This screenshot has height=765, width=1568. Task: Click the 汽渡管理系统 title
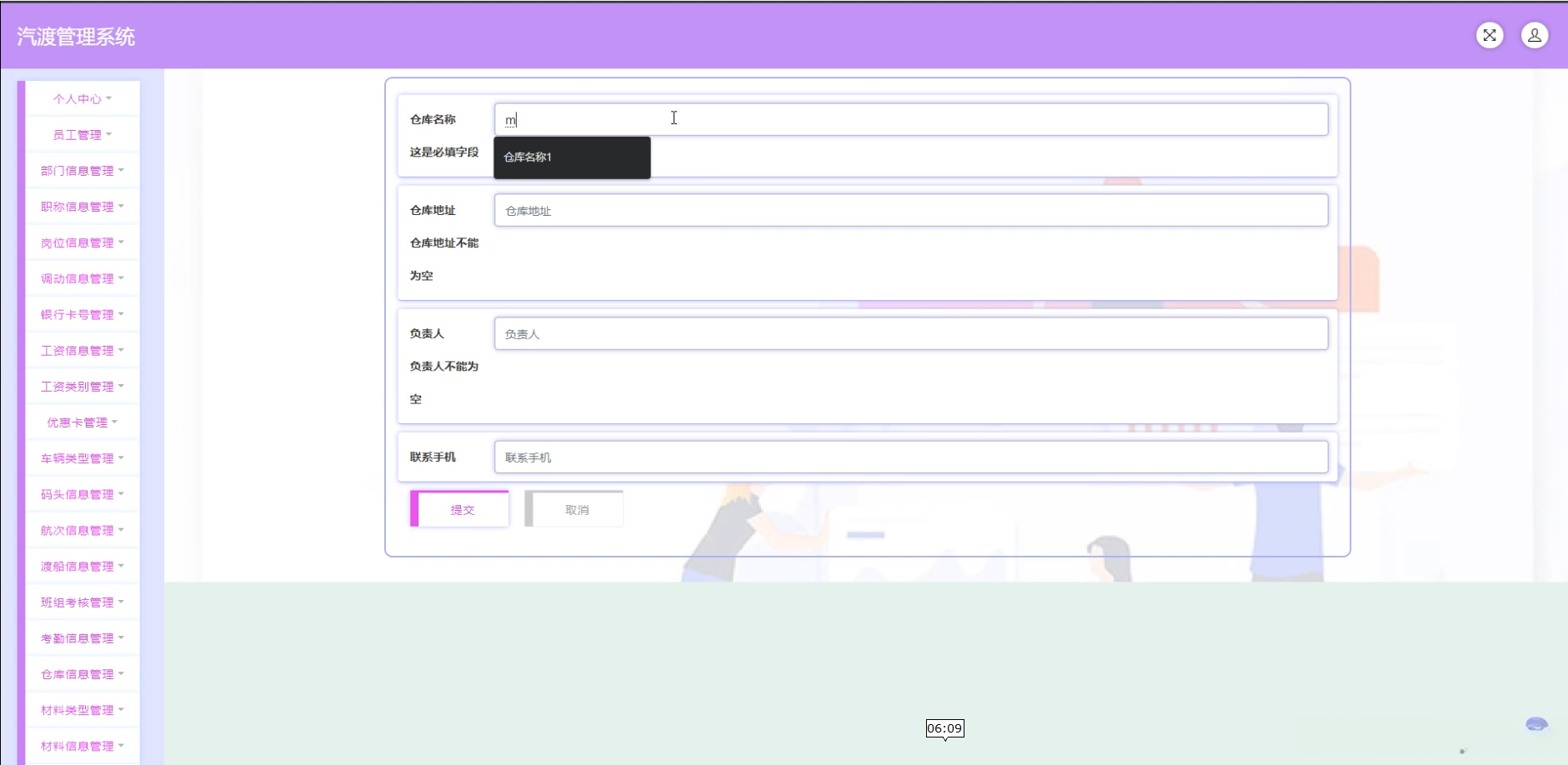point(76,37)
